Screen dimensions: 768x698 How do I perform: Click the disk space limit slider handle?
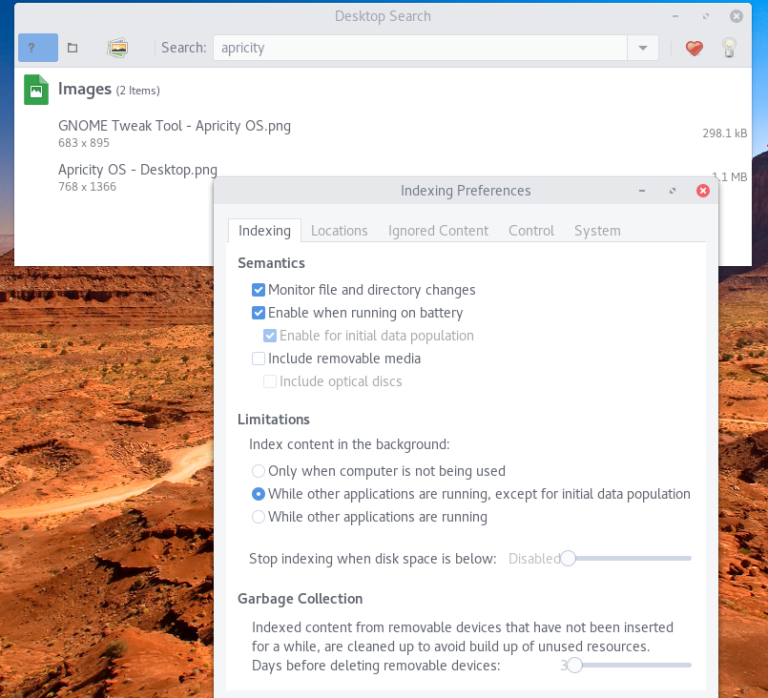(x=568, y=558)
